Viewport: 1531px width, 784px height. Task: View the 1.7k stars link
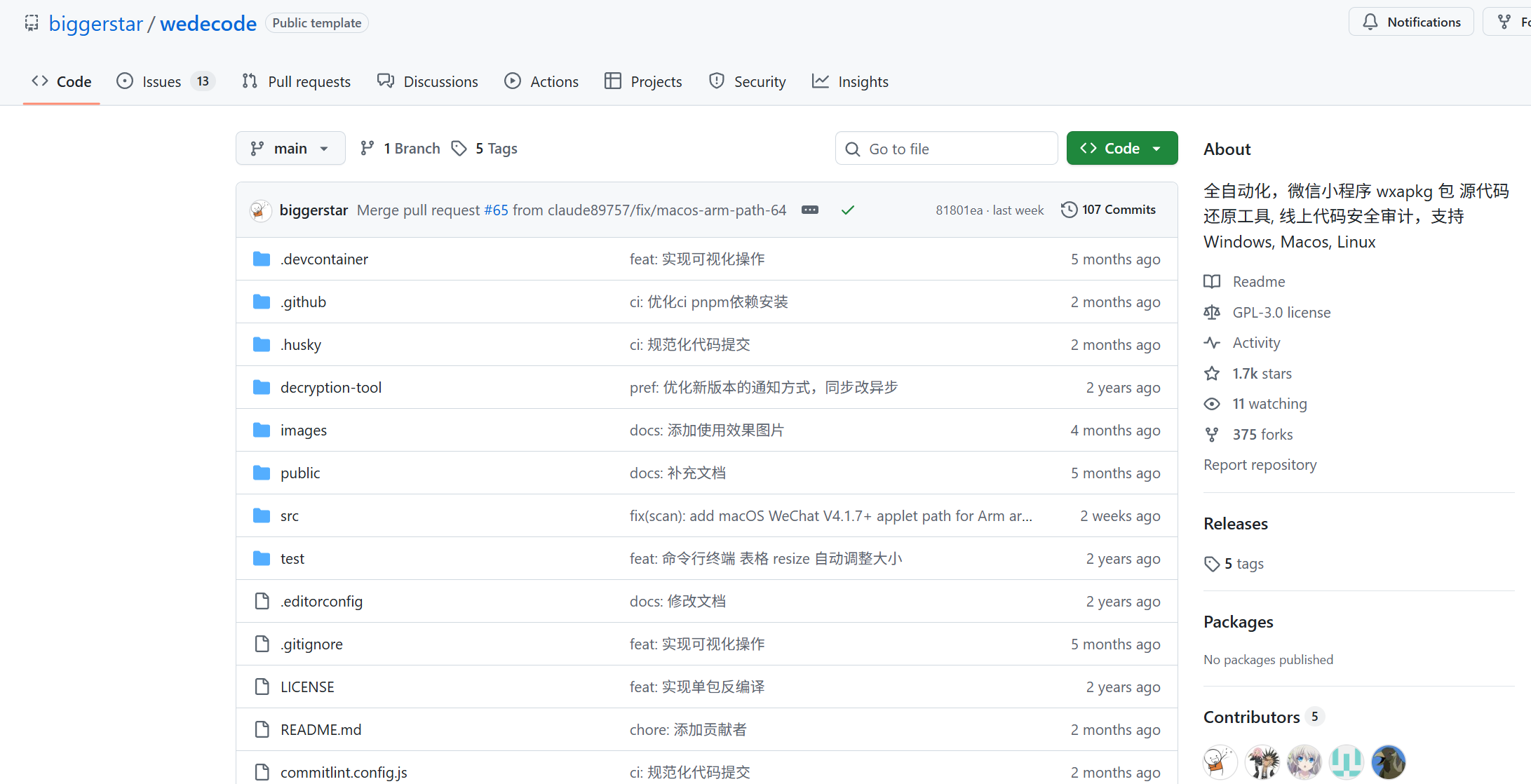(1261, 374)
